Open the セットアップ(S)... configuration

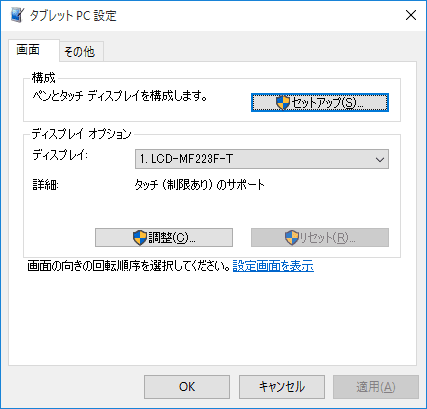pyautogui.click(x=320, y=103)
